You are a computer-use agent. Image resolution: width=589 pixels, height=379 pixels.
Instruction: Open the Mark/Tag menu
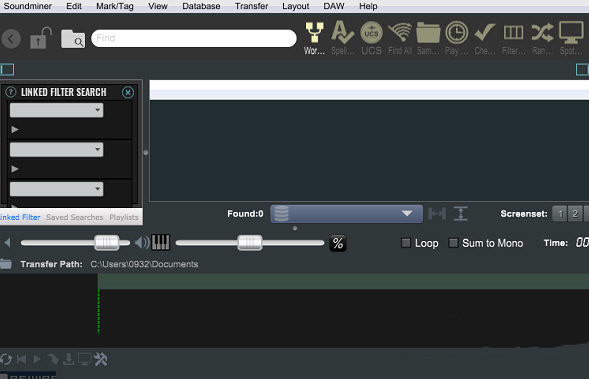(115, 6)
